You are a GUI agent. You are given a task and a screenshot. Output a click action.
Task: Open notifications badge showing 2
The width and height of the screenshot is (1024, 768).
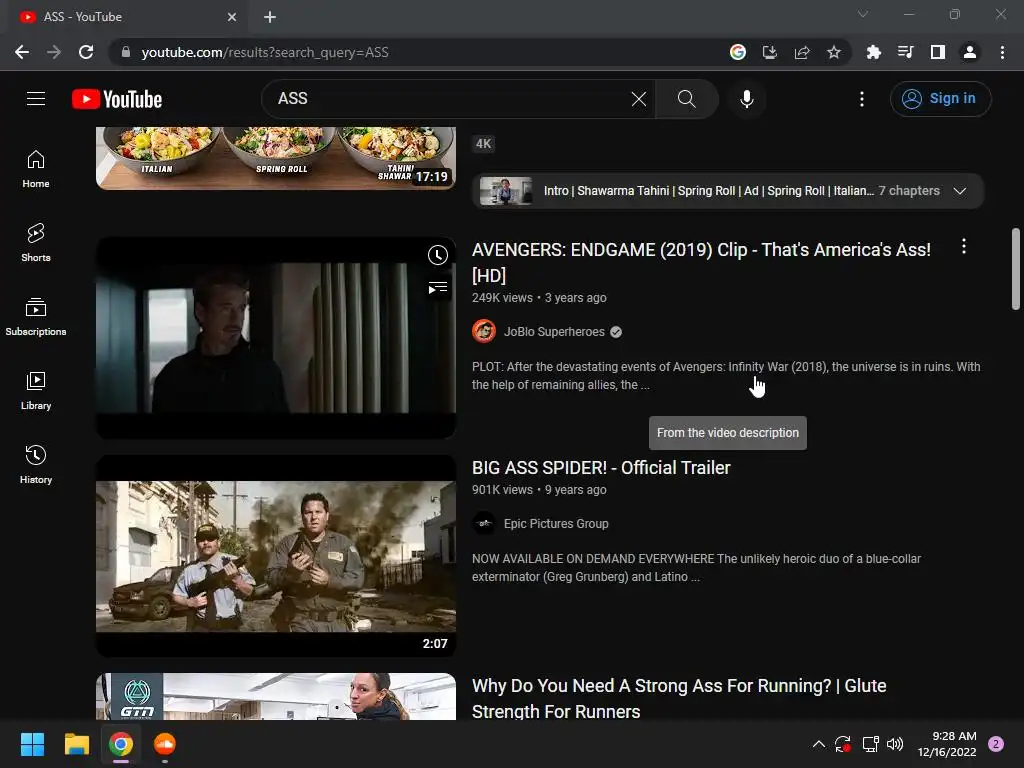point(996,744)
